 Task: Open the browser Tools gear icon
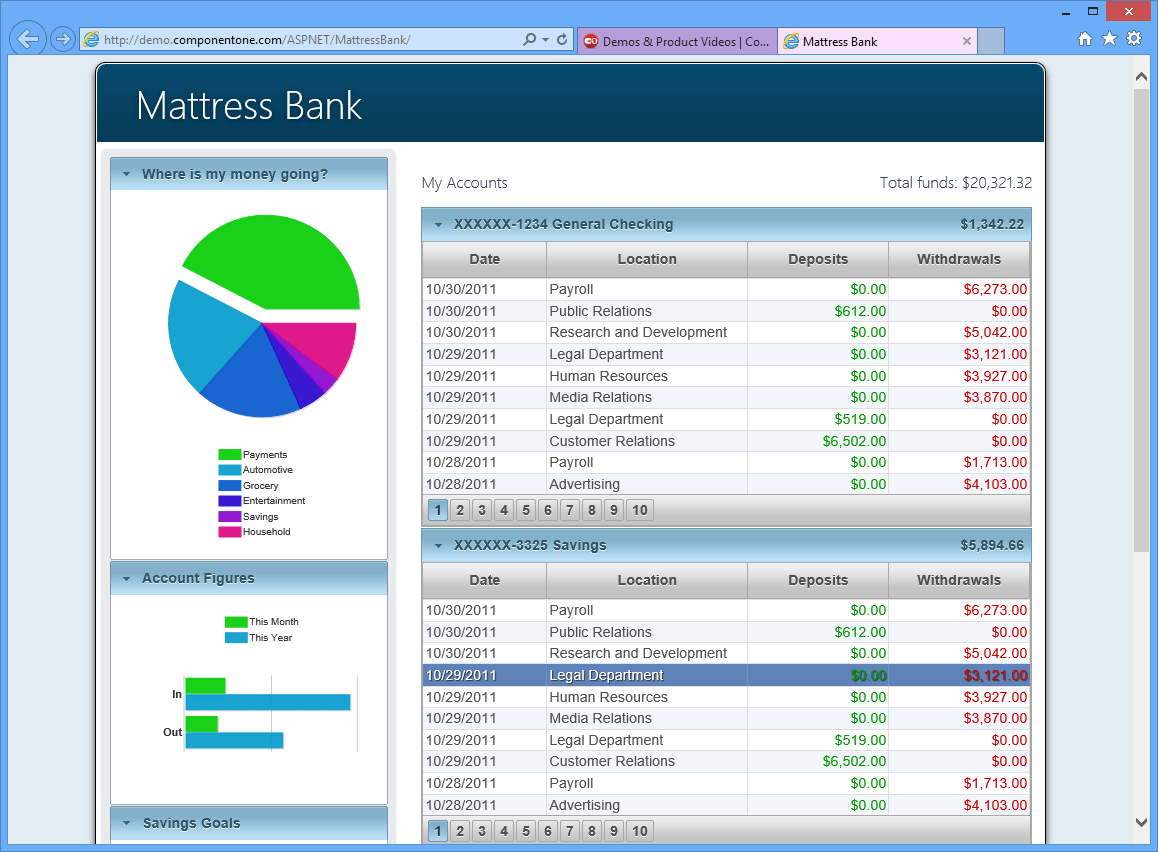click(x=1133, y=39)
